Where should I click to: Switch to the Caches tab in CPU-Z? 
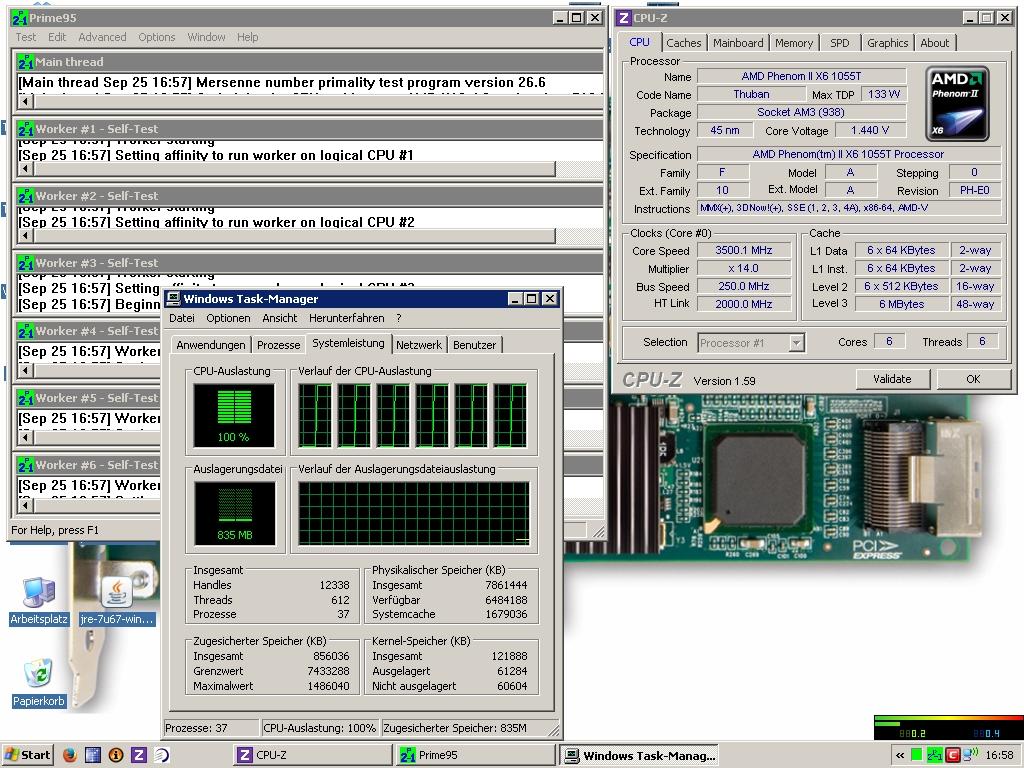click(x=684, y=43)
